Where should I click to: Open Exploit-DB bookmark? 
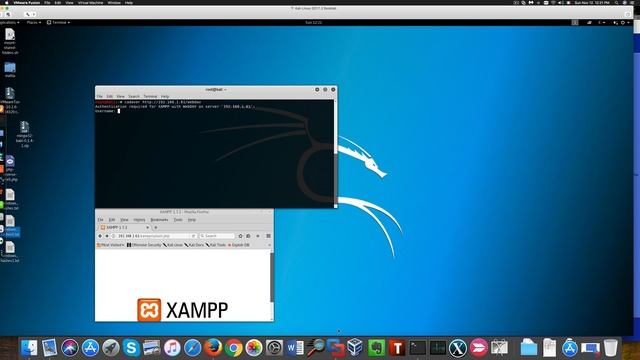(x=239, y=245)
